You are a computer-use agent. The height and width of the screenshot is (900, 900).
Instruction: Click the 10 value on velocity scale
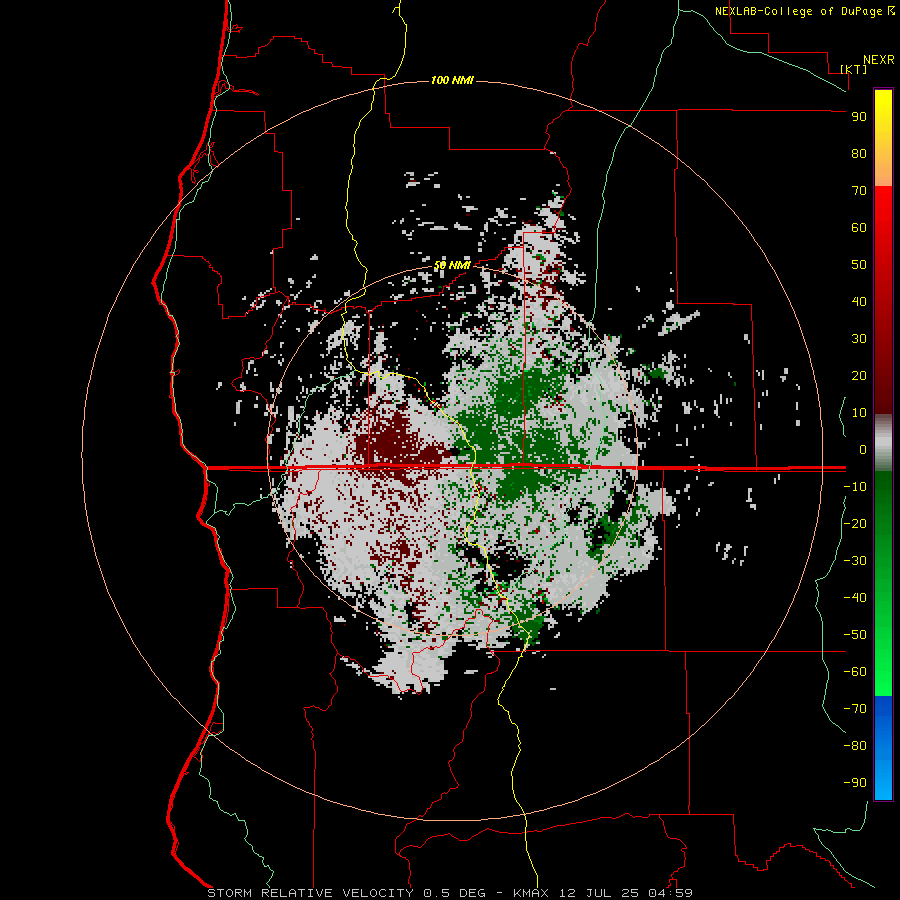point(859,413)
